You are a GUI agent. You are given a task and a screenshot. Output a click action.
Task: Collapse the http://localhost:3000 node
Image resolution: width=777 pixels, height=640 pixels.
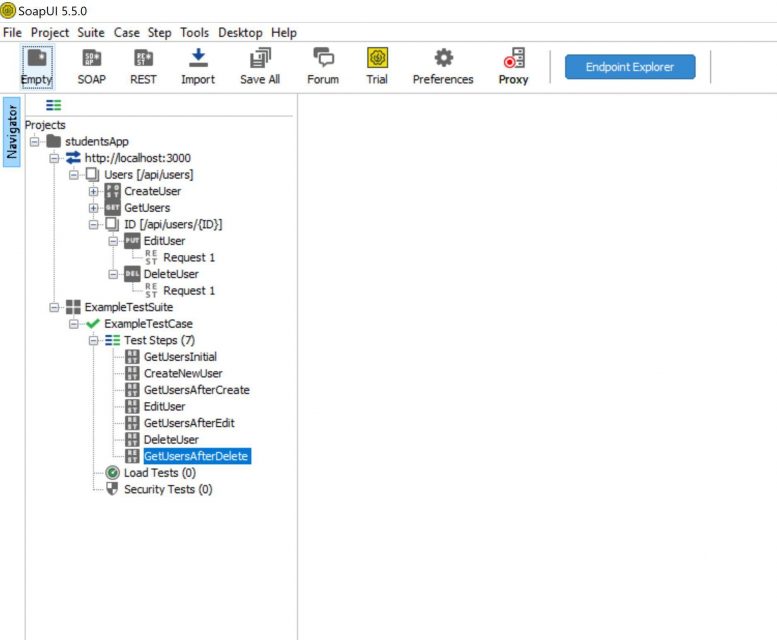(54, 159)
